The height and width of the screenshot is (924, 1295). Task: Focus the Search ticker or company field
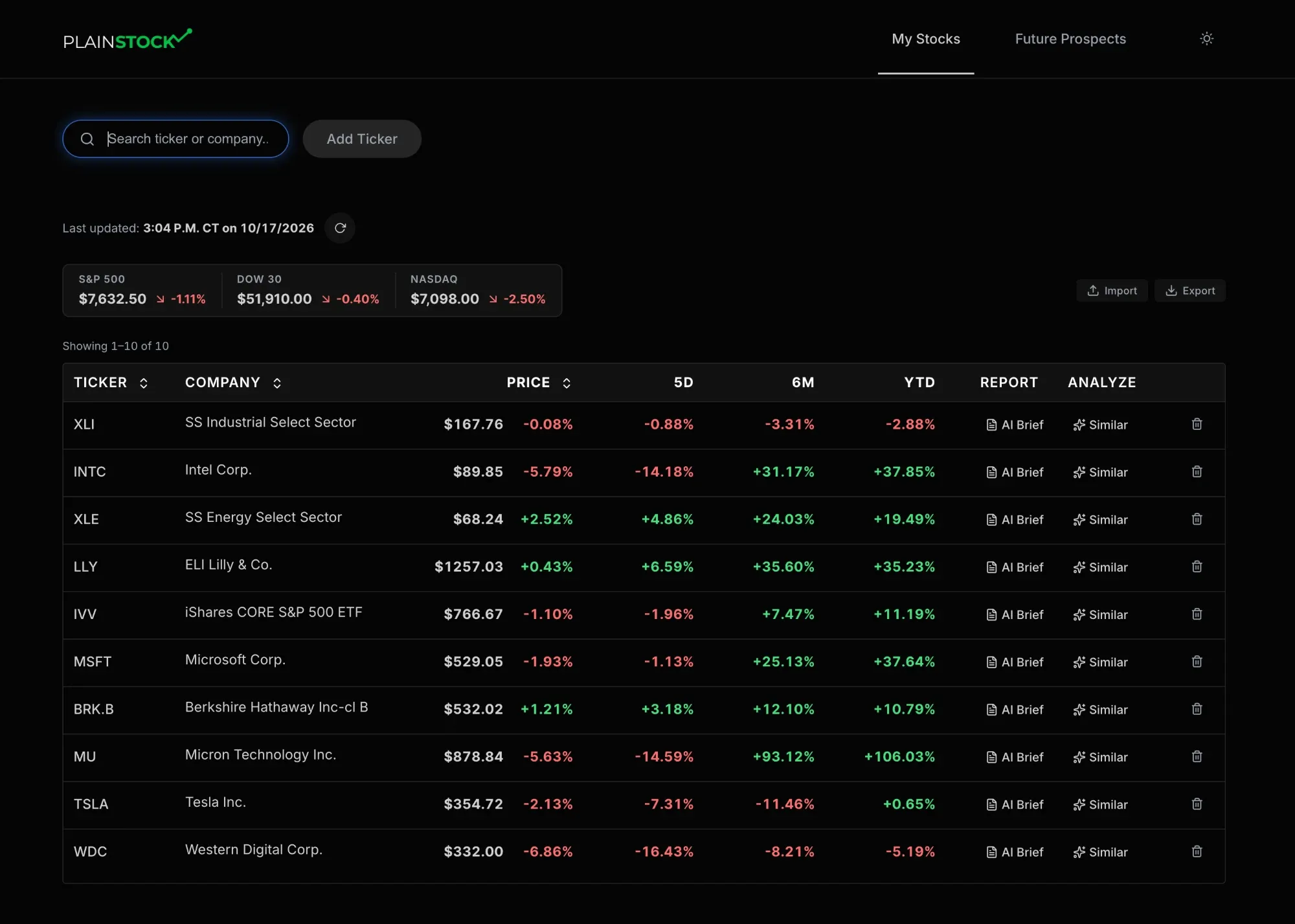[175, 139]
